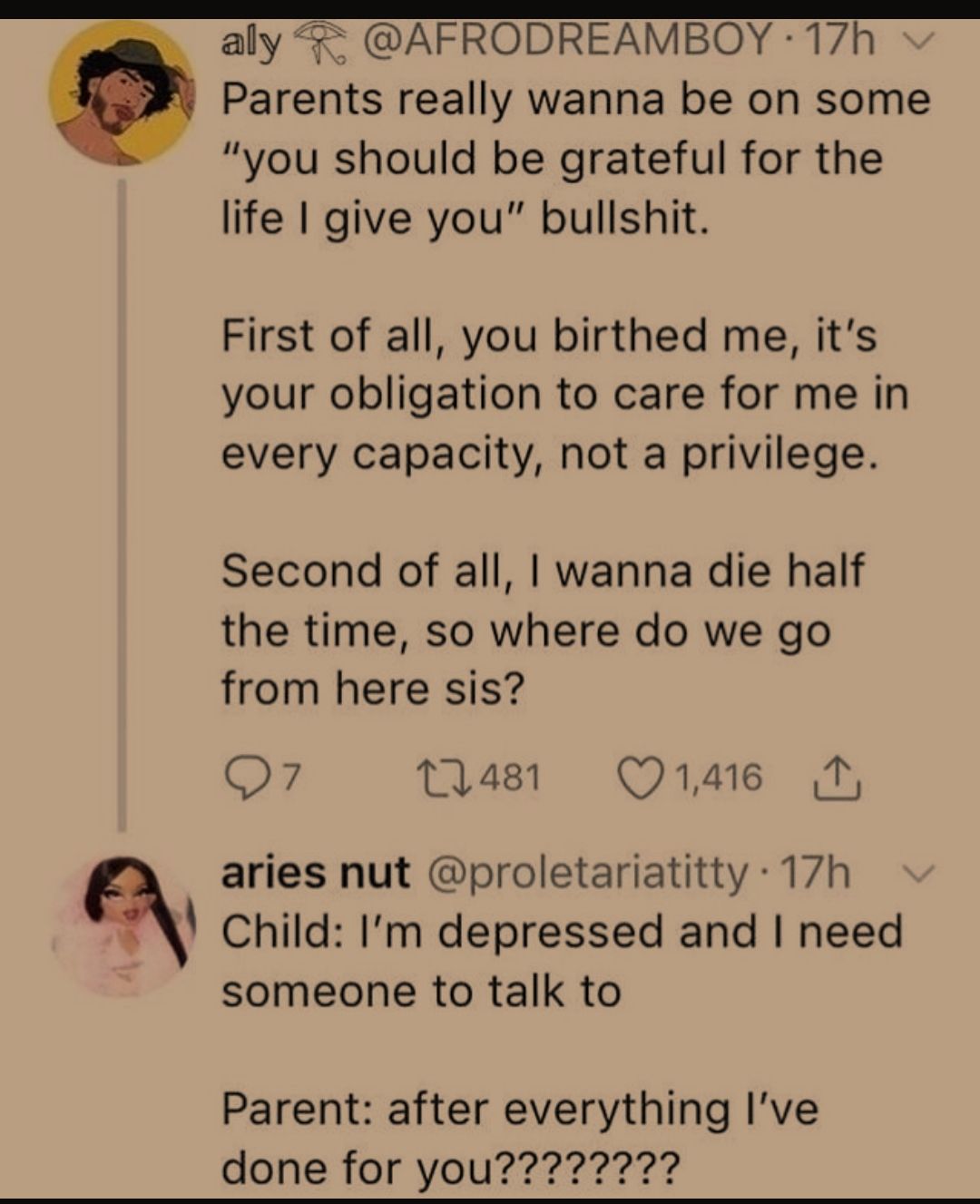Click the display name 'aly'

coord(250,42)
